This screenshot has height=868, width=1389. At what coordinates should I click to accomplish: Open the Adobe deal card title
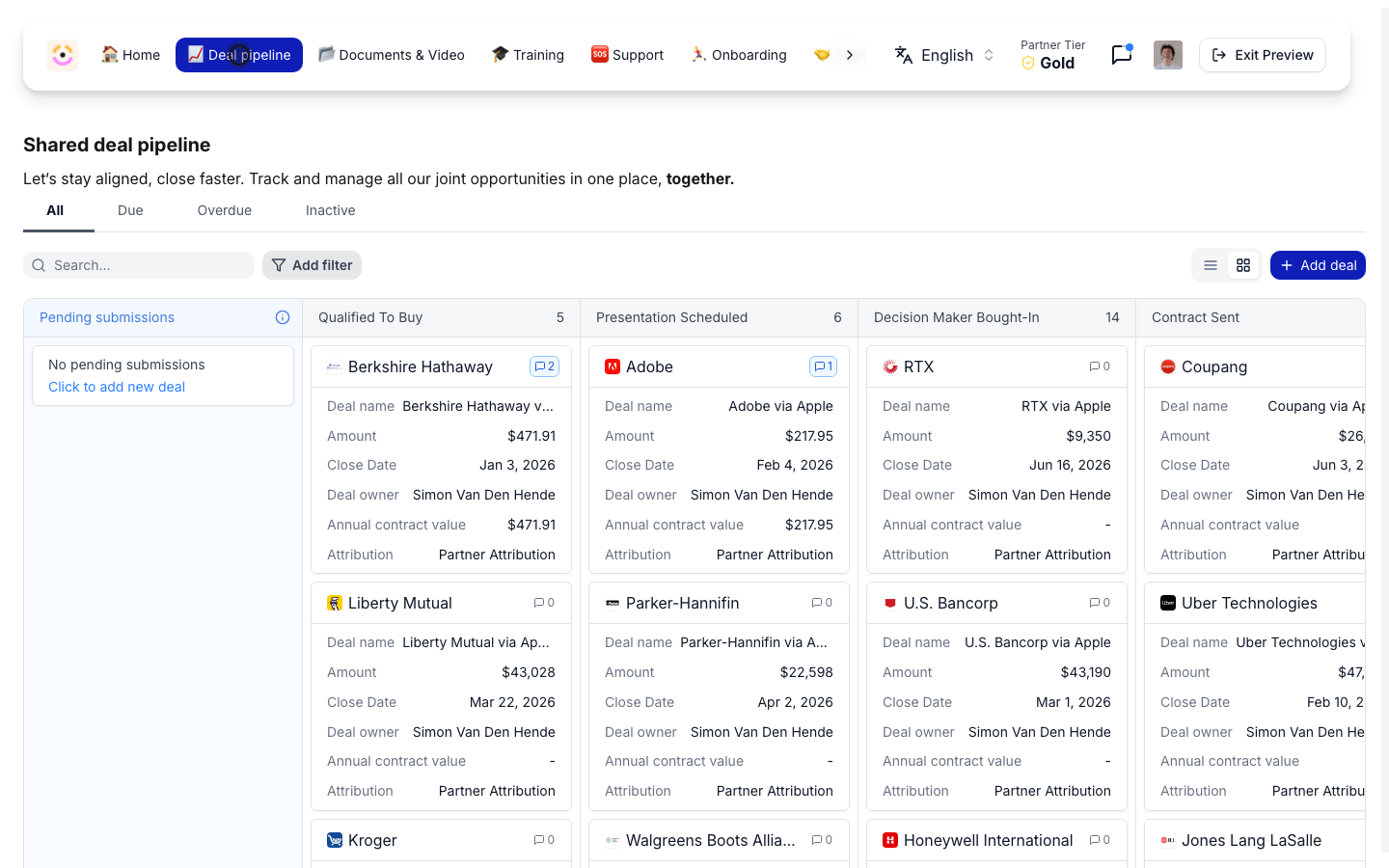649,366
